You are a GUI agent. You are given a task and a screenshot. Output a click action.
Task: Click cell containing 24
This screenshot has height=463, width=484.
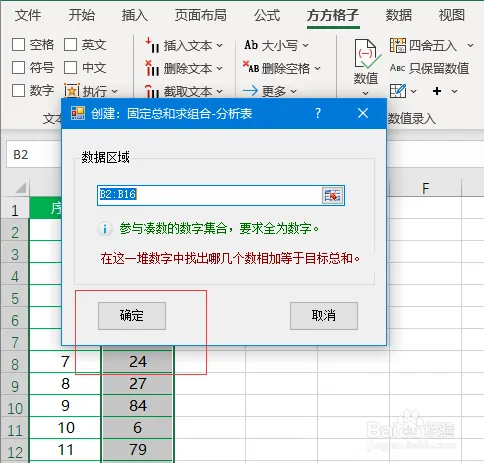137,362
